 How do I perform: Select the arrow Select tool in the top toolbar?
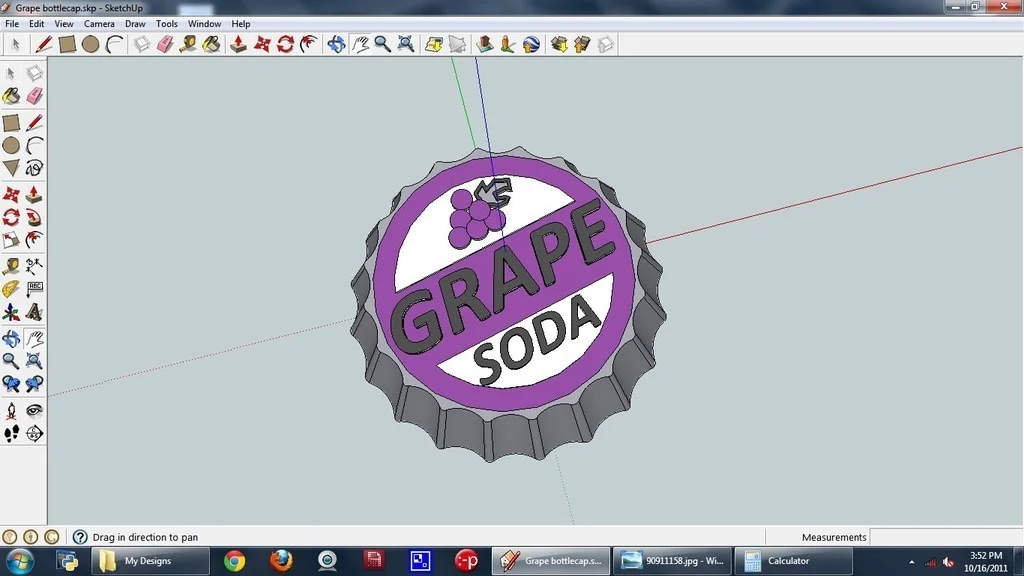[x=16, y=44]
